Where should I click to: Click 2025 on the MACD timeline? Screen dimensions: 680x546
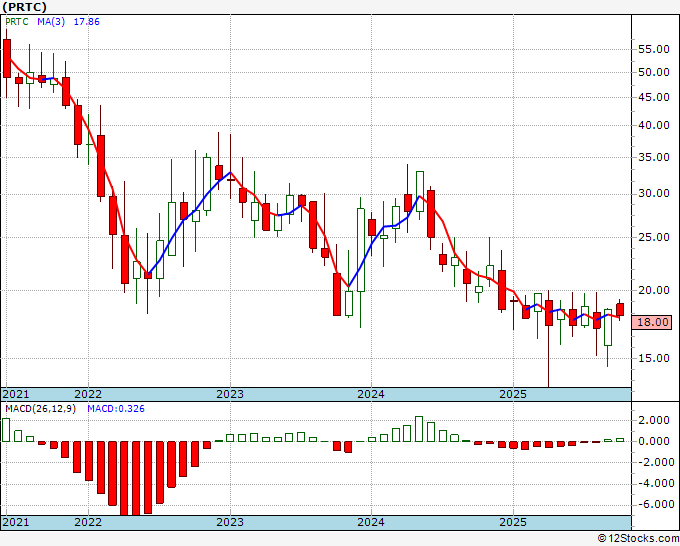coord(513,522)
